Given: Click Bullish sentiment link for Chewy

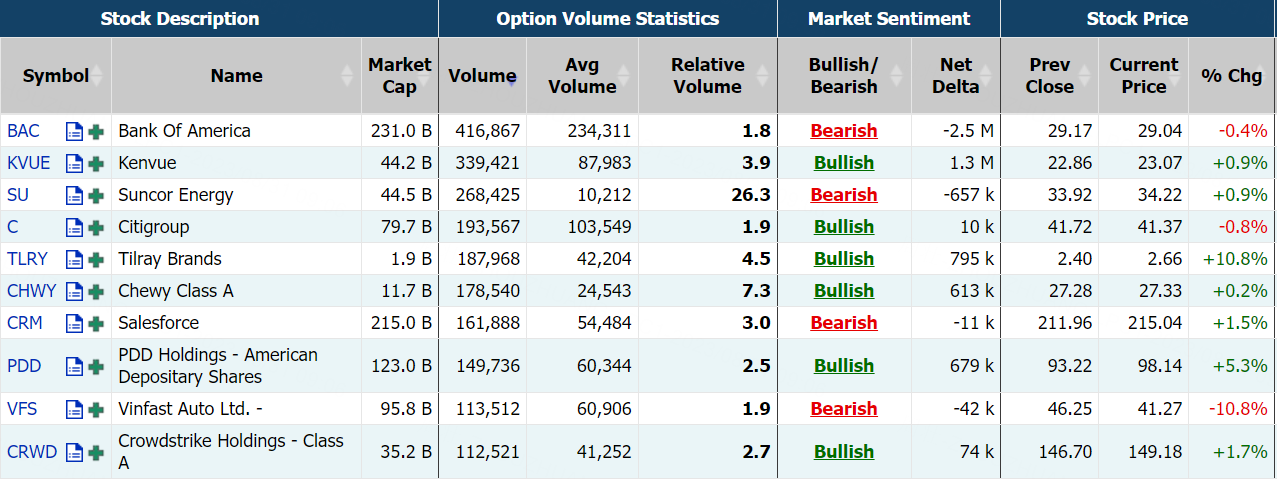Looking at the screenshot, I should point(844,291).
